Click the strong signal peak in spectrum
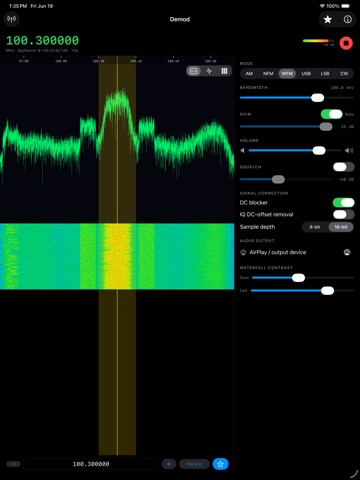Image resolution: width=360 pixels, height=480 pixels. click(x=117, y=100)
